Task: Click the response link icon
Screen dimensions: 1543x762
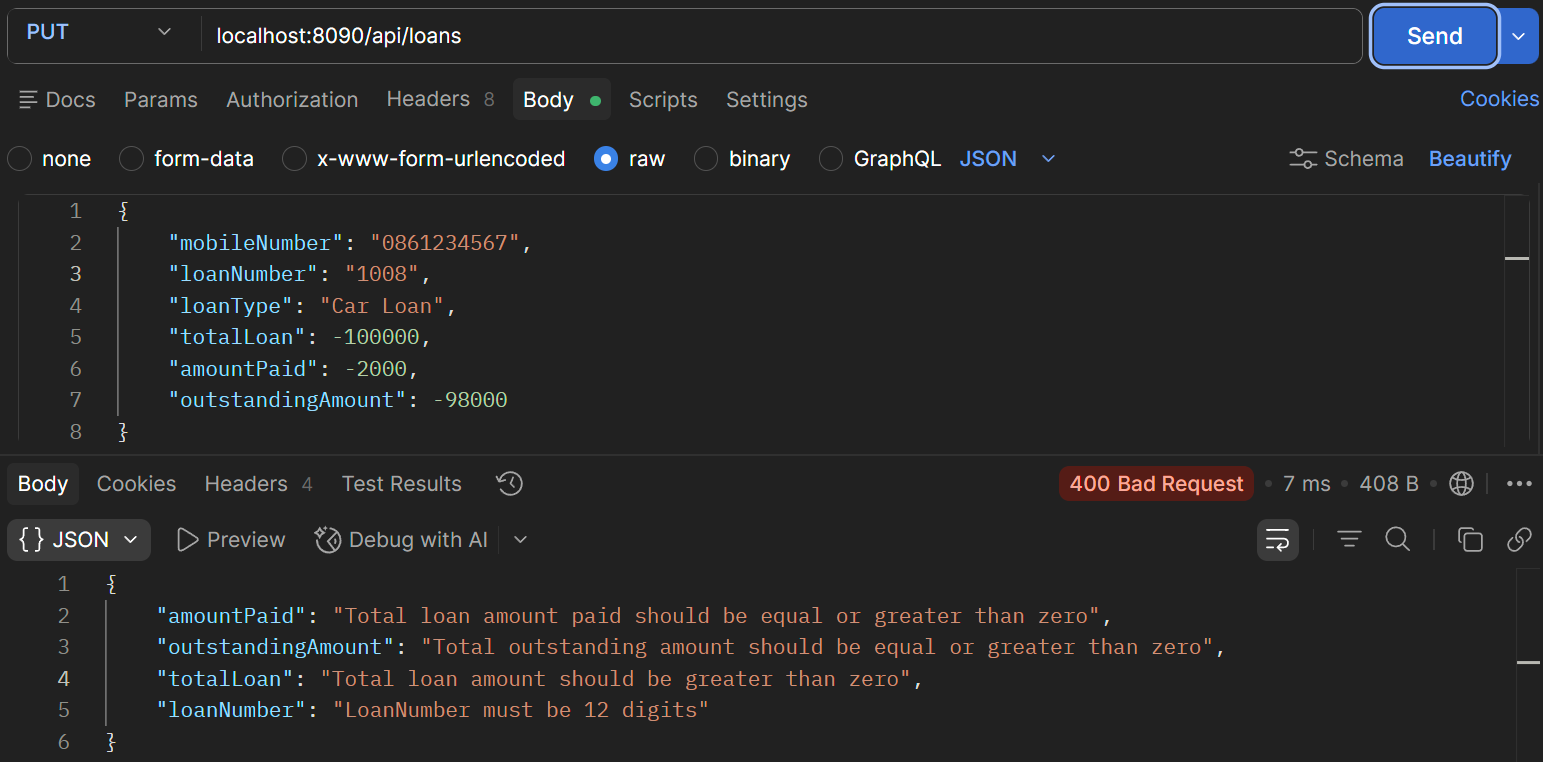Action: pyautogui.click(x=1519, y=540)
